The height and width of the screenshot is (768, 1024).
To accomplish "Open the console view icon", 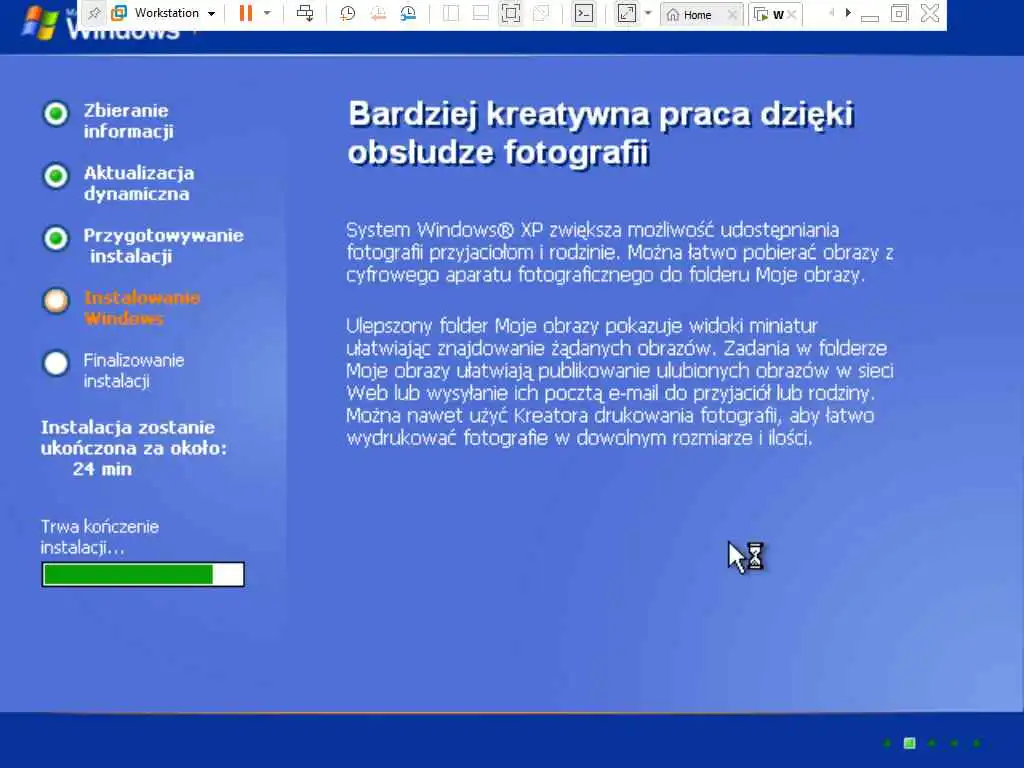I will pos(584,14).
